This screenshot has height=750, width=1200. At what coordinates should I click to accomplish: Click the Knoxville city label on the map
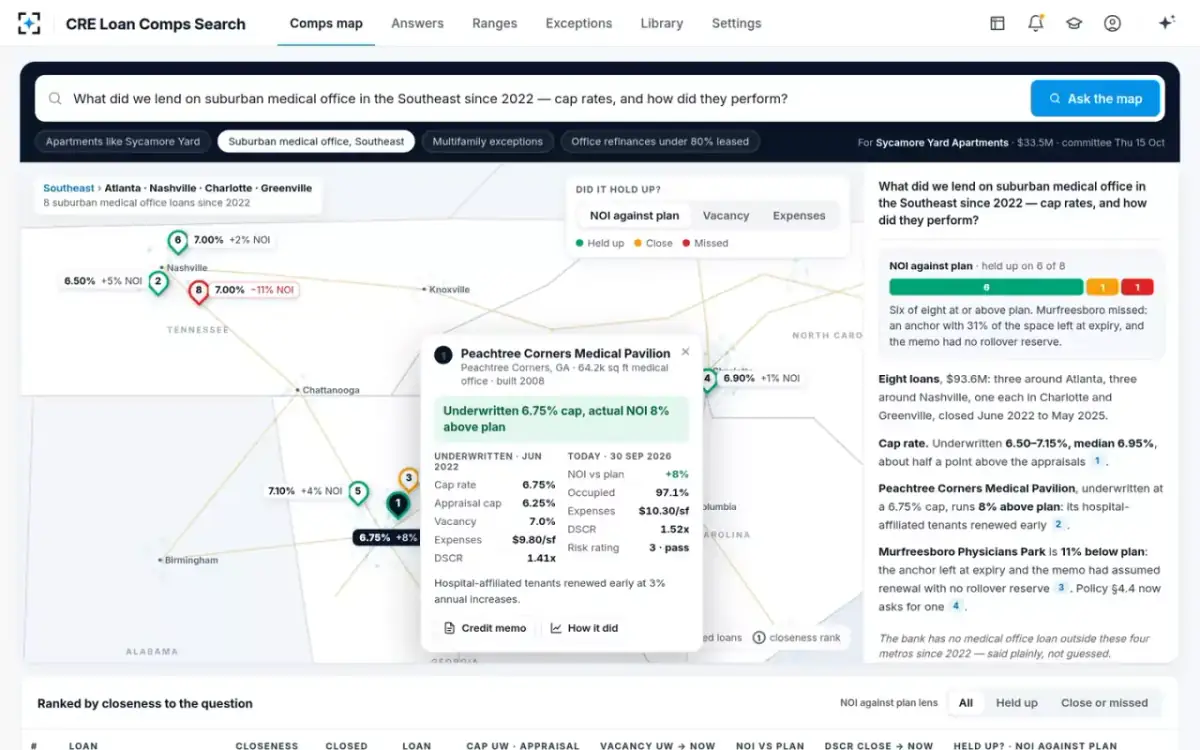[x=449, y=290]
